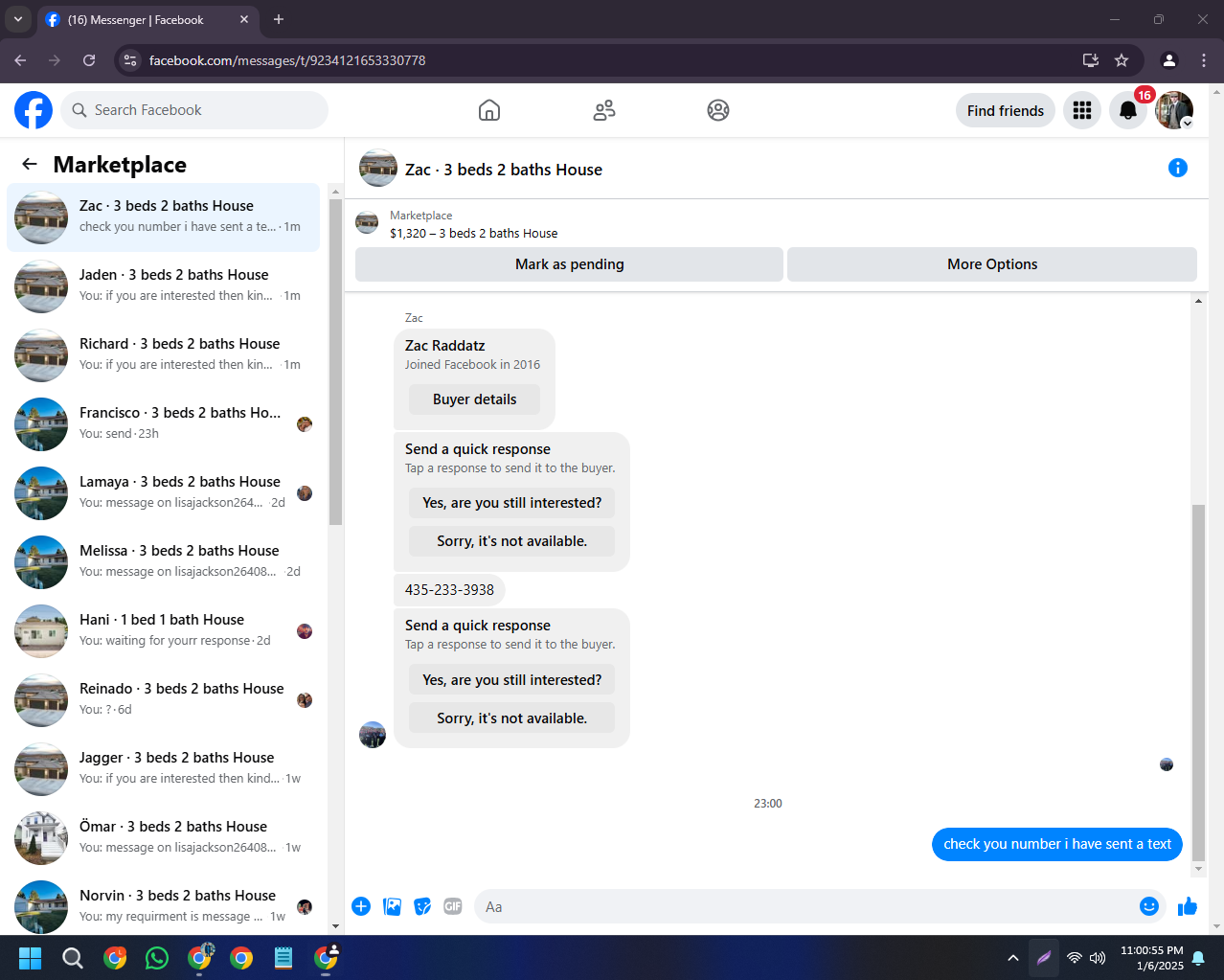Open the emoji picker icon

click(x=1149, y=906)
